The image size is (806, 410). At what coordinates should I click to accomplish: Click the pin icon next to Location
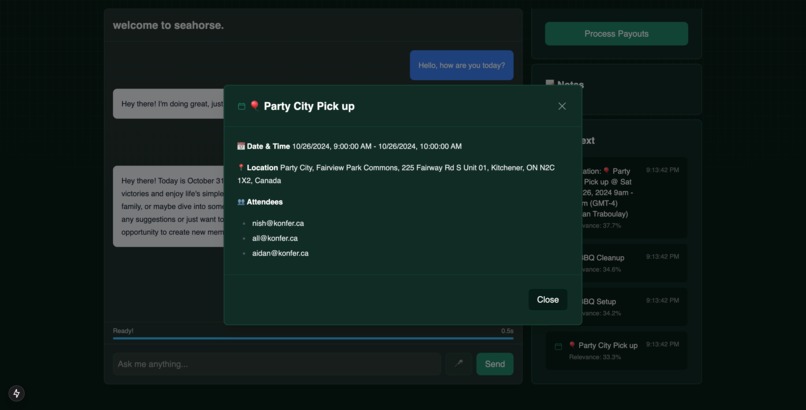[x=241, y=167]
